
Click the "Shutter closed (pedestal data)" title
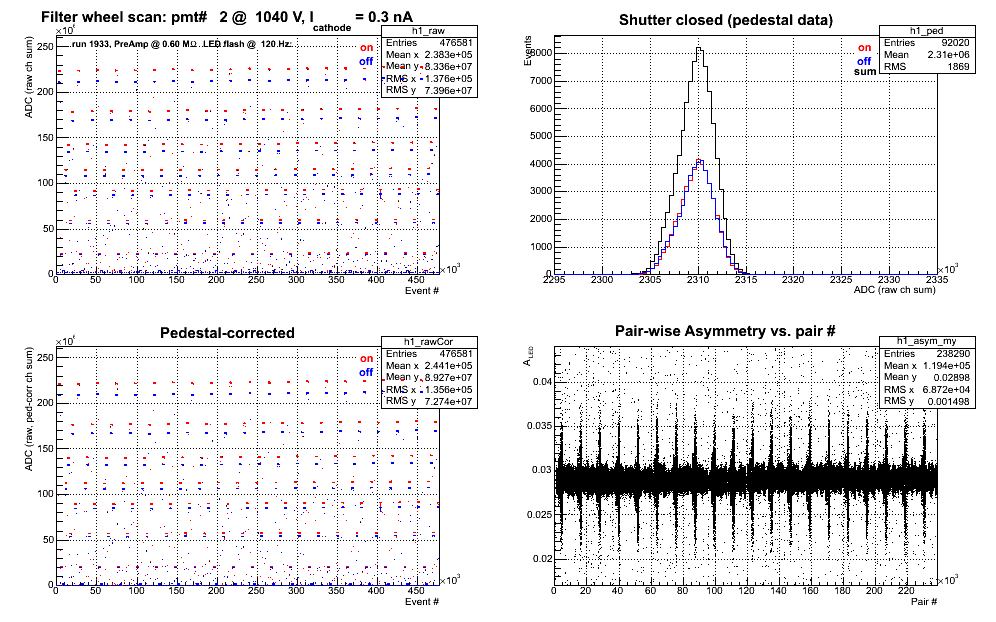coord(725,20)
